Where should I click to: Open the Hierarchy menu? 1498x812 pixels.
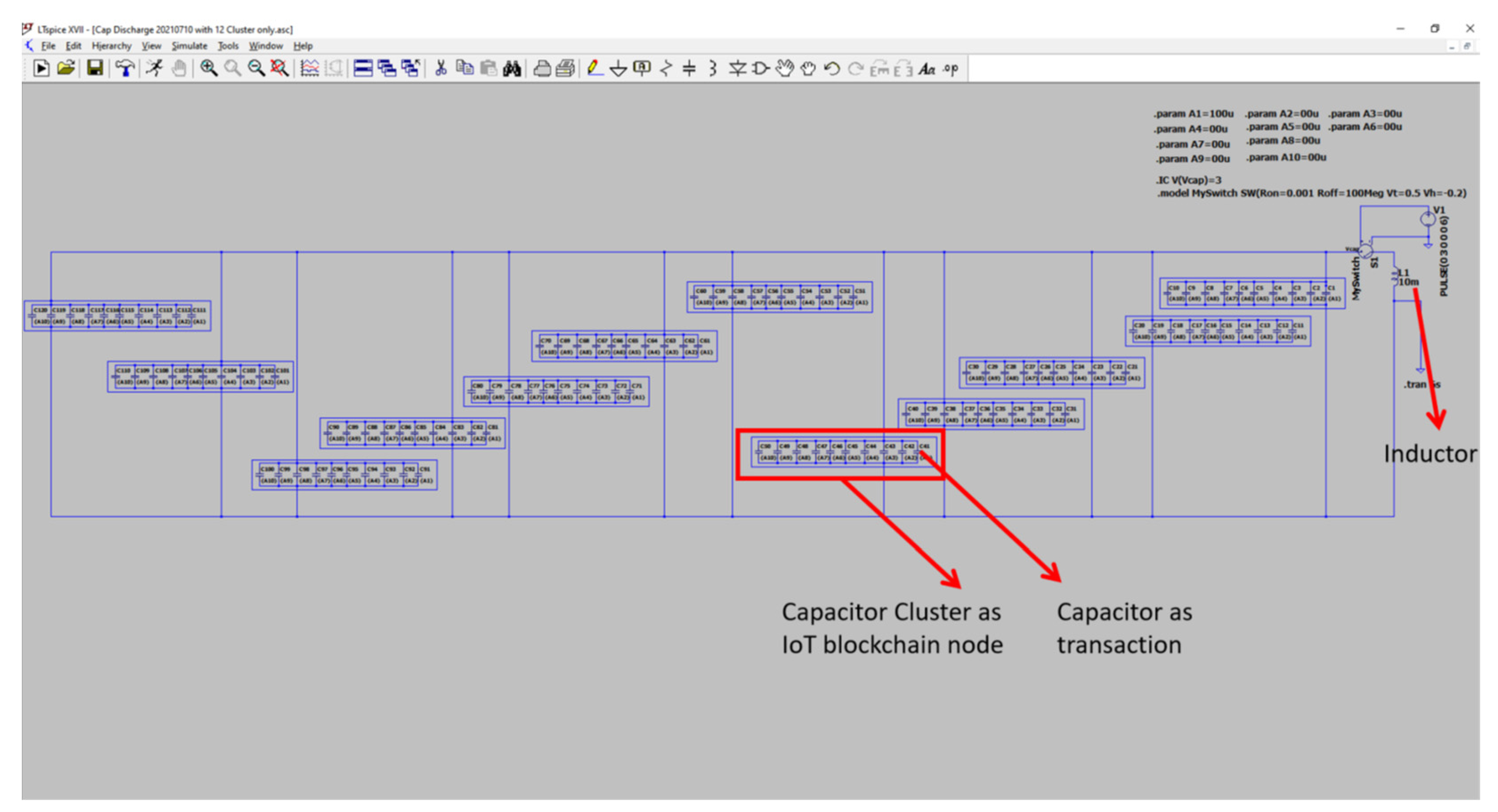tap(111, 46)
